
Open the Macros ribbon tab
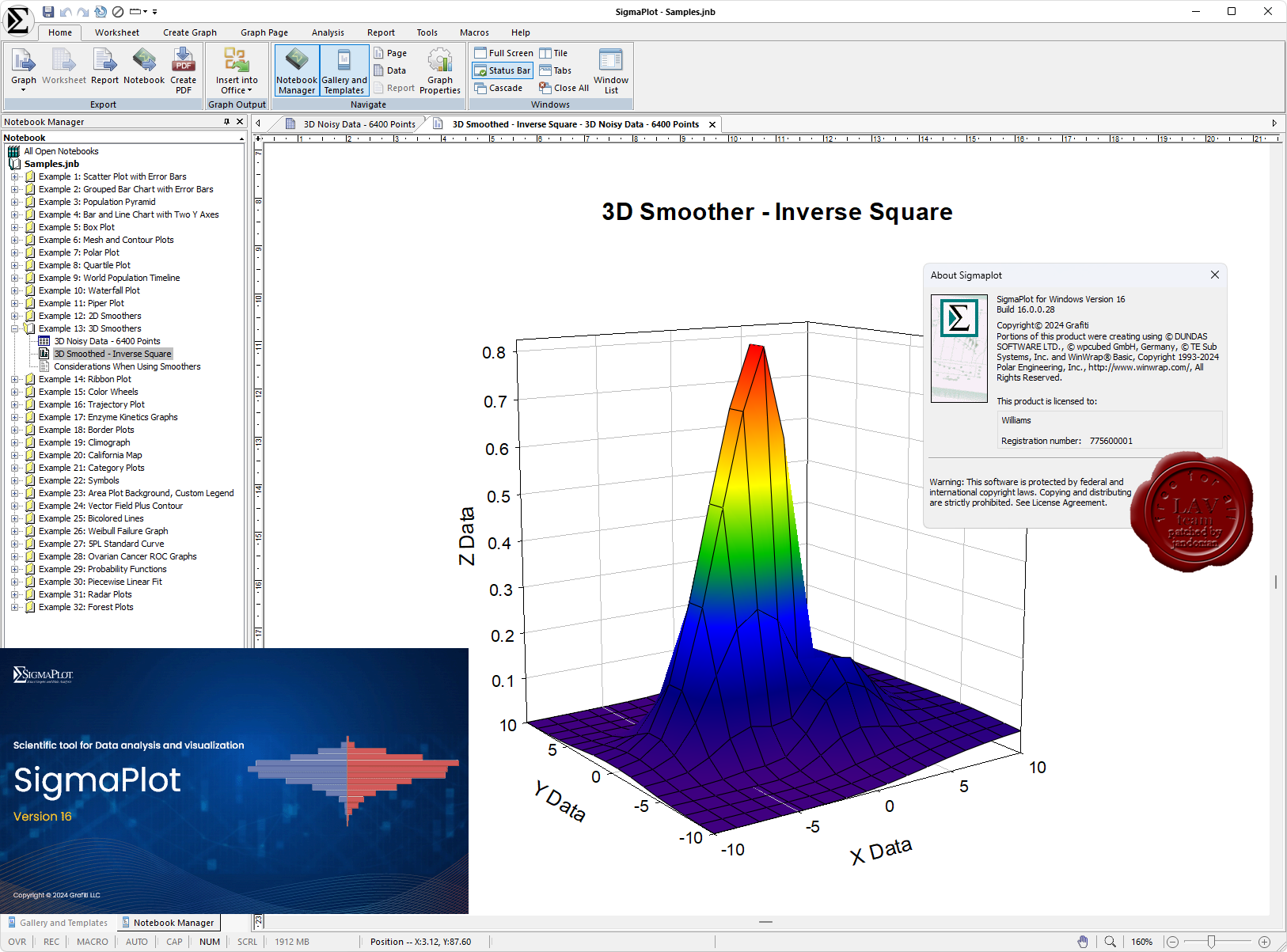(x=474, y=32)
